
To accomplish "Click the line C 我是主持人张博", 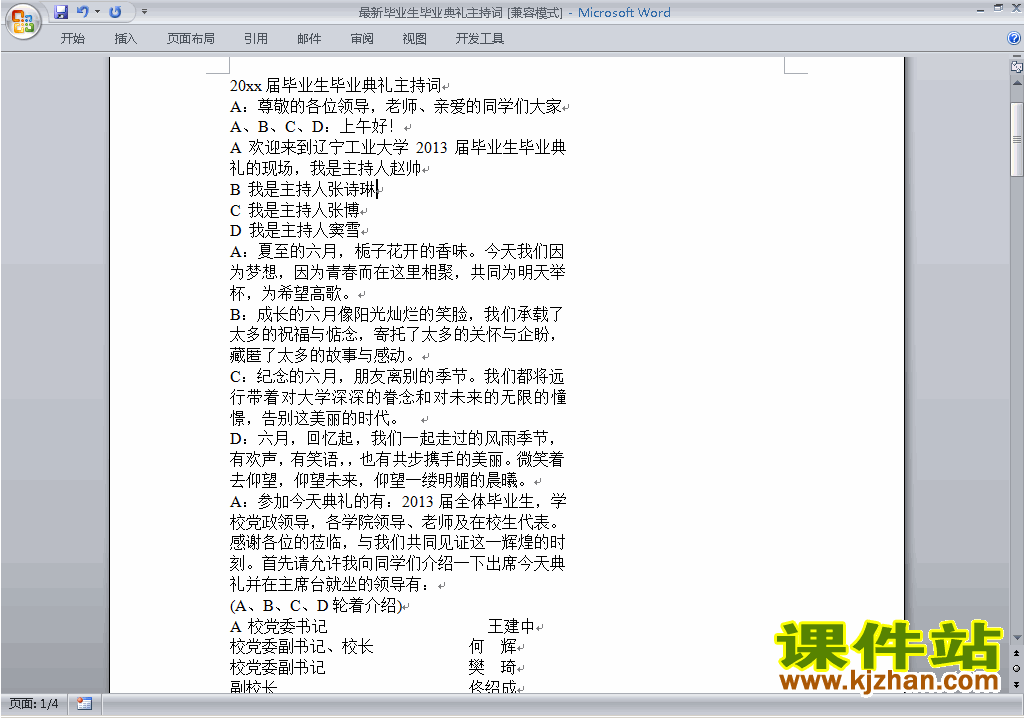I will pyautogui.click(x=295, y=210).
